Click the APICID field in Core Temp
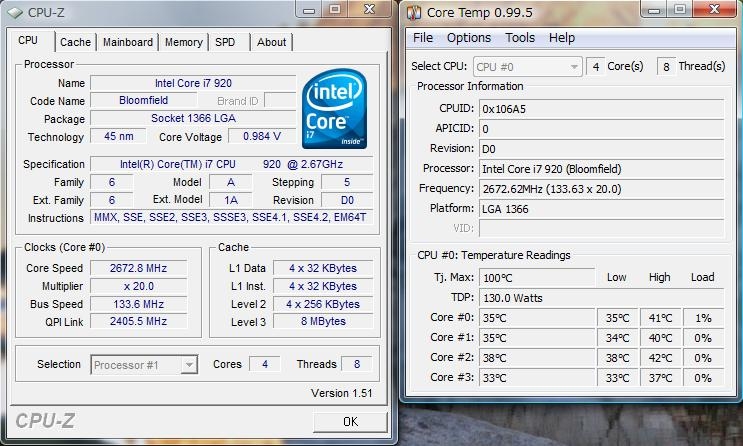Image resolution: width=743 pixels, height=446 pixels. click(601, 129)
